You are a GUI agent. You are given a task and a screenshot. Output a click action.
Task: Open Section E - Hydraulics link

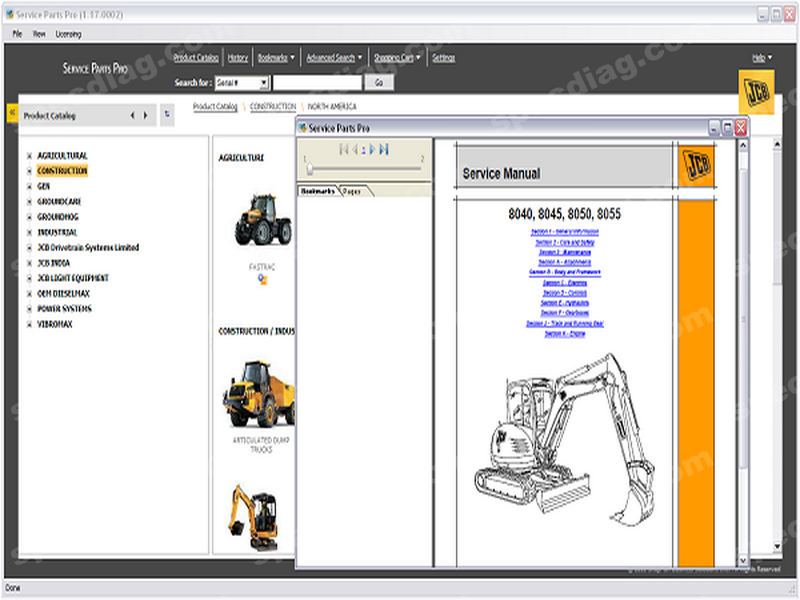point(565,303)
